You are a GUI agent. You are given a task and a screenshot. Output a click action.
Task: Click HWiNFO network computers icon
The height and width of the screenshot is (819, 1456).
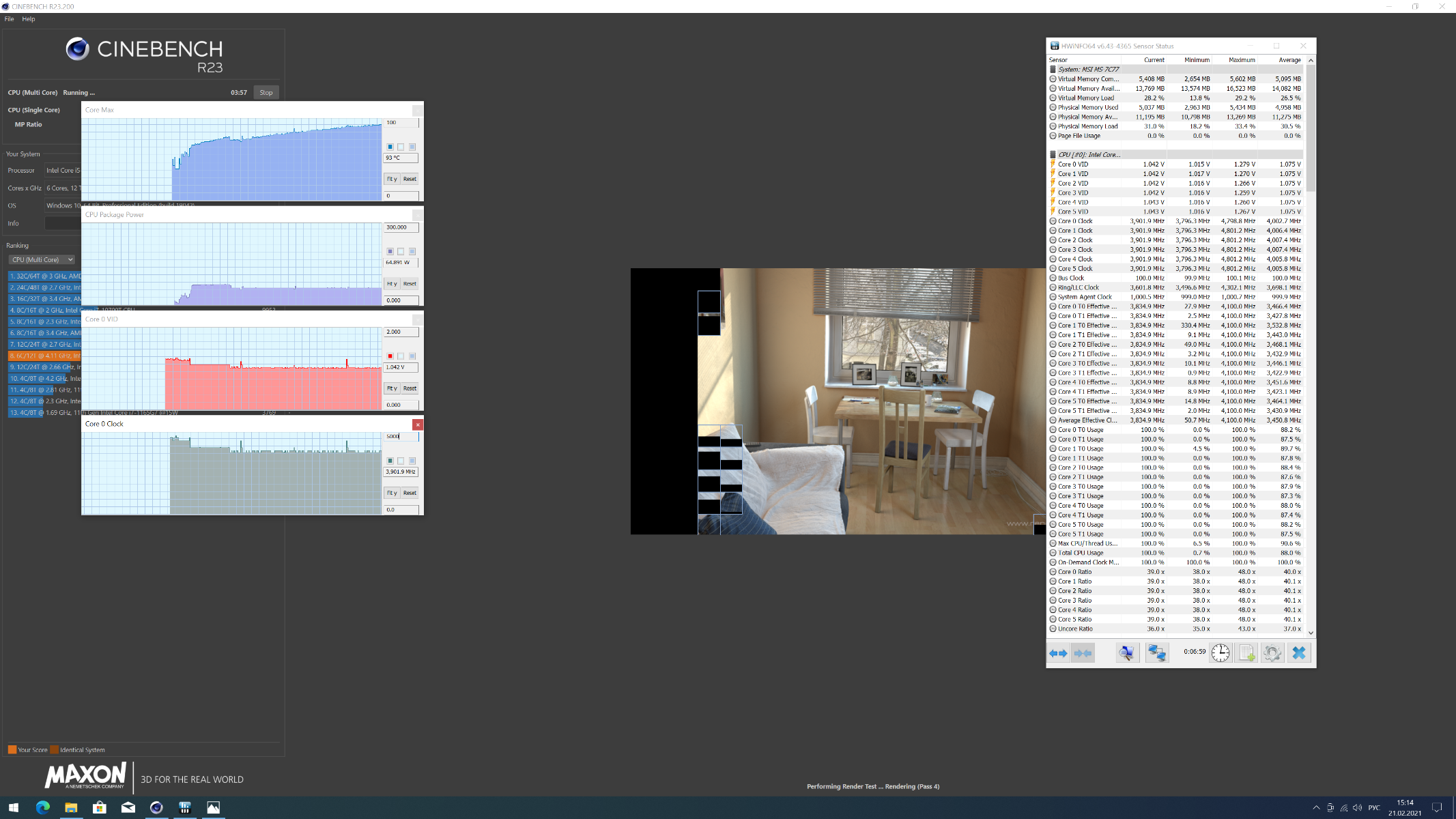(1156, 653)
